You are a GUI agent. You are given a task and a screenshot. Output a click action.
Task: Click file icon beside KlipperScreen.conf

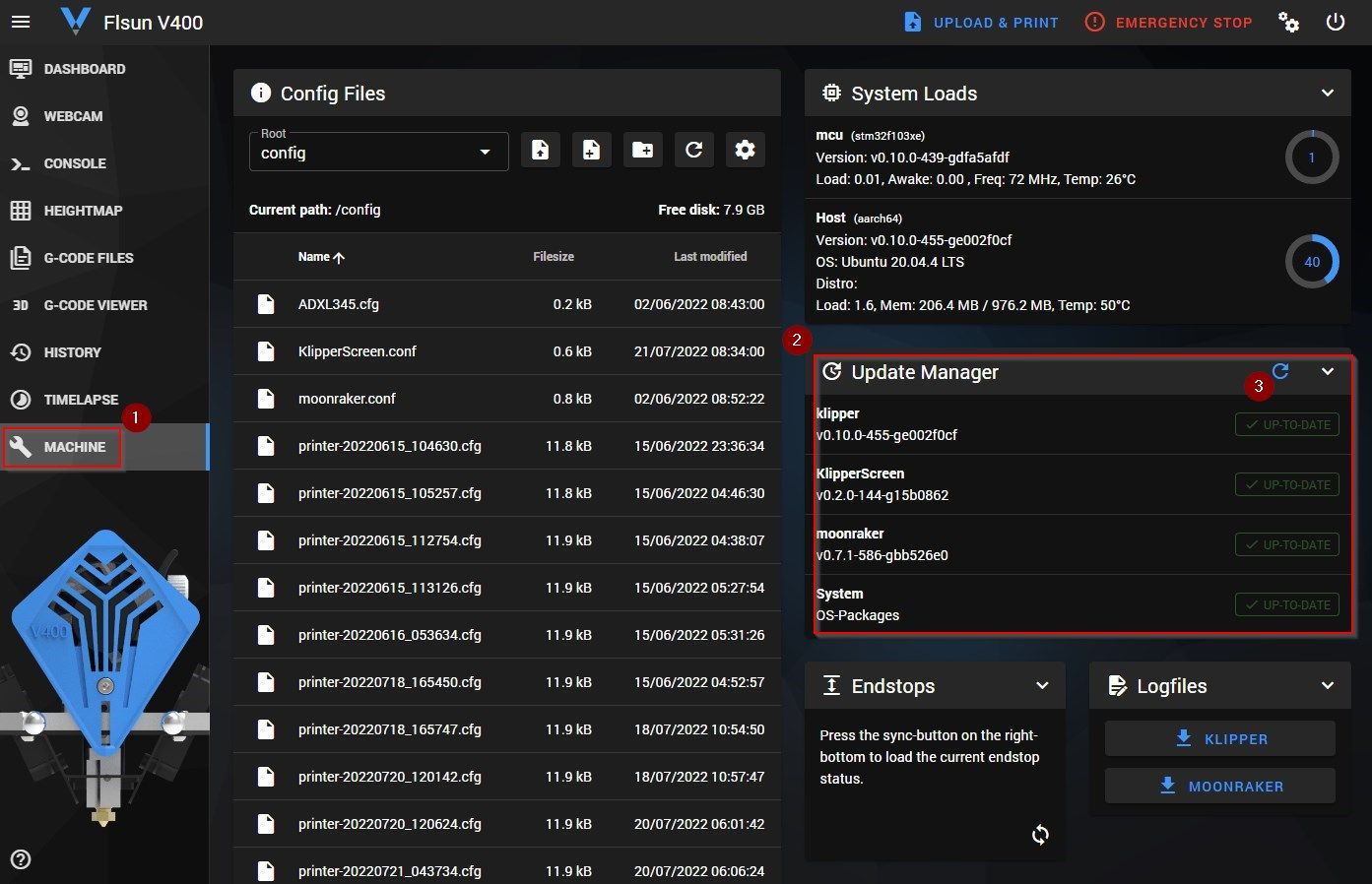[x=266, y=351]
